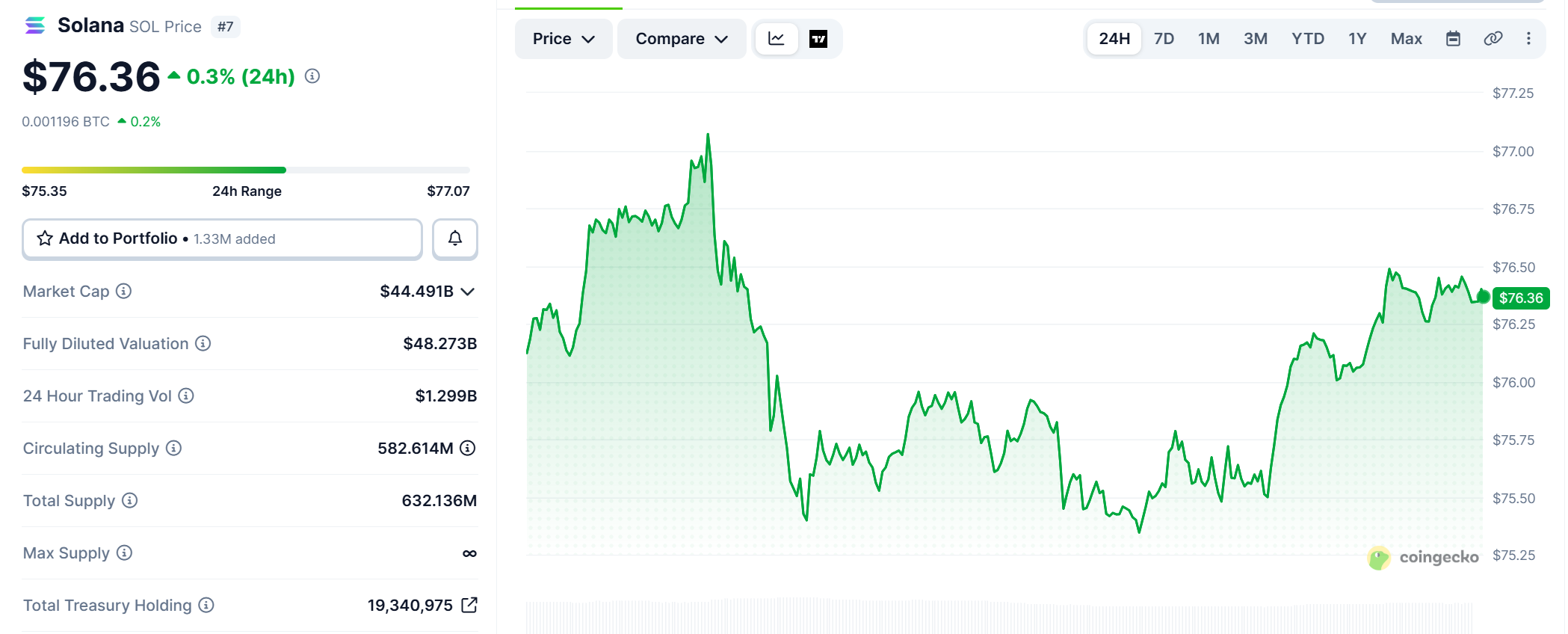Click the $75.35 range low value
This screenshot has width=1568, height=634.
click(x=44, y=191)
